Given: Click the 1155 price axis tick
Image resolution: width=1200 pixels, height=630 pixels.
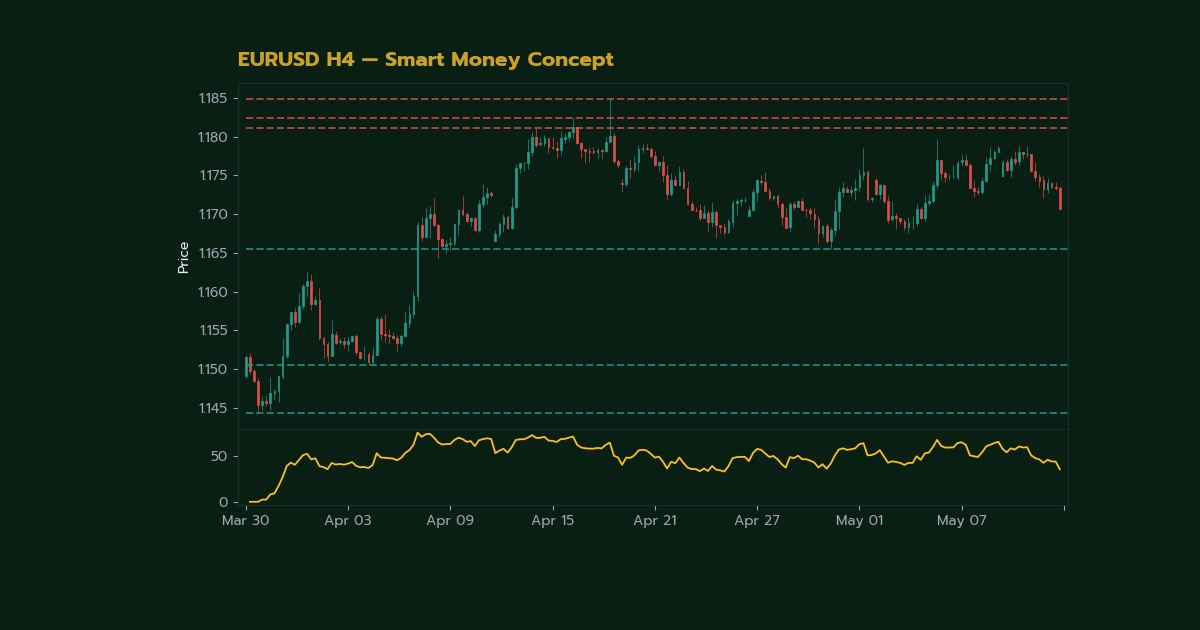Looking at the screenshot, I should tap(212, 330).
